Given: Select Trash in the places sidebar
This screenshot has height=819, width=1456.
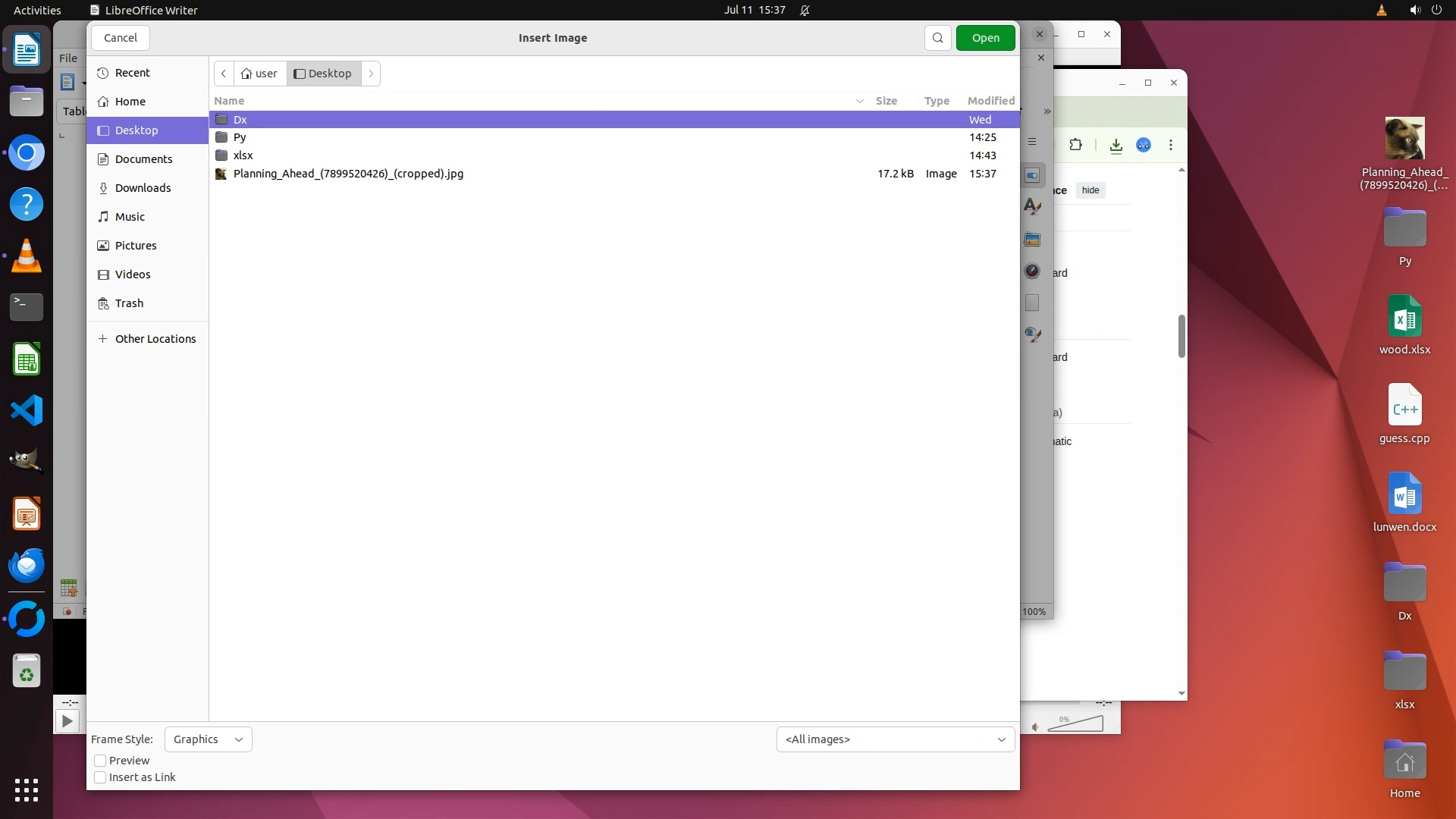Looking at the screenshot, I should (129, 303).
